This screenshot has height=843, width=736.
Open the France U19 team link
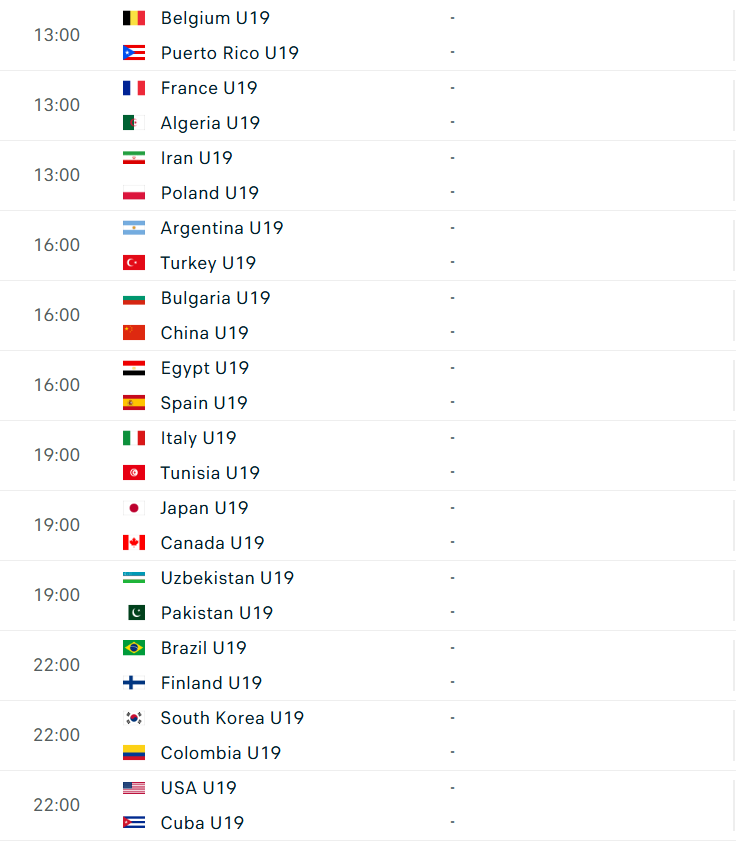(209, 88)
